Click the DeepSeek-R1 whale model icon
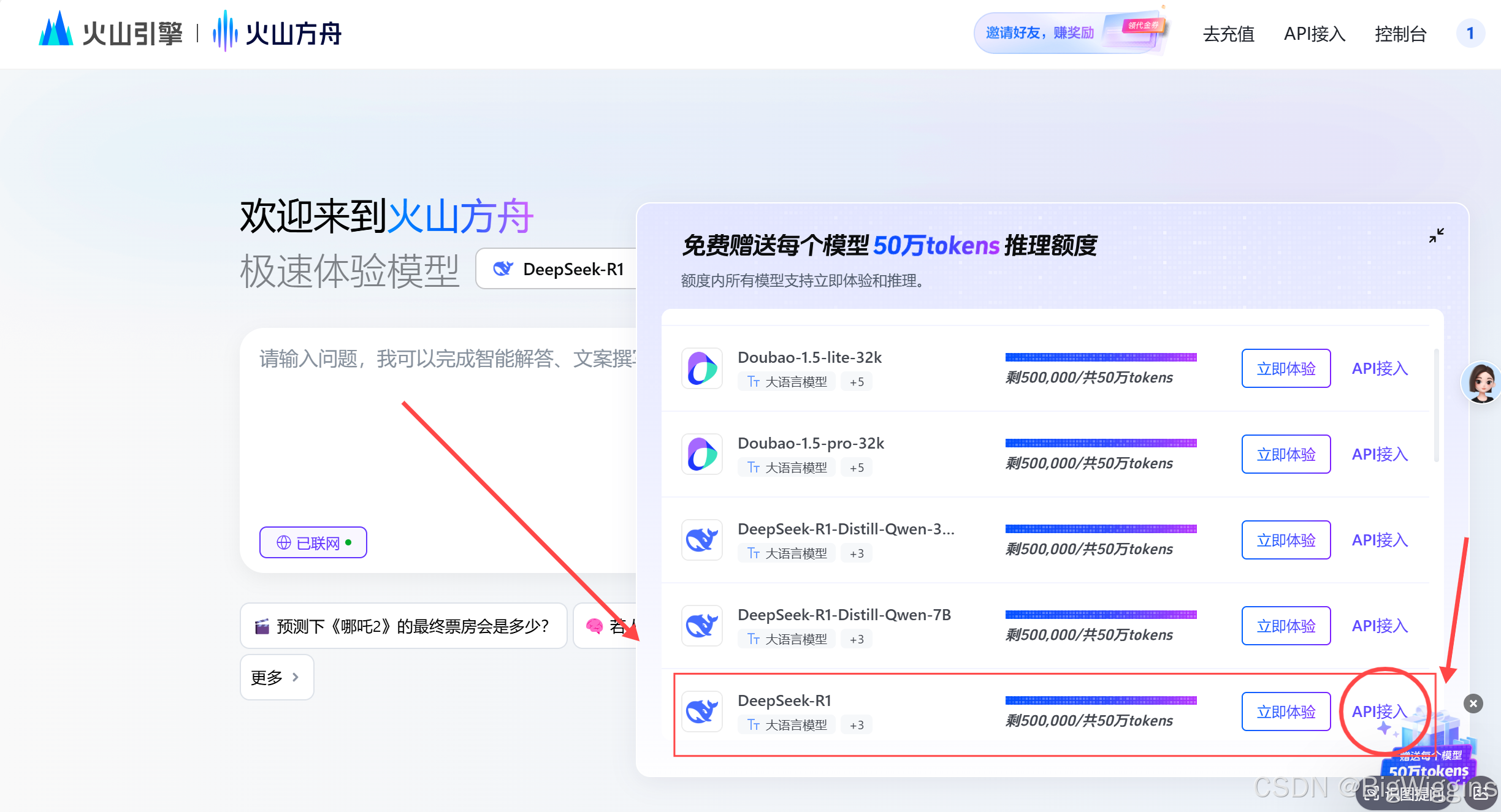This screenshot has width=1501, height=812. (702, 711)
